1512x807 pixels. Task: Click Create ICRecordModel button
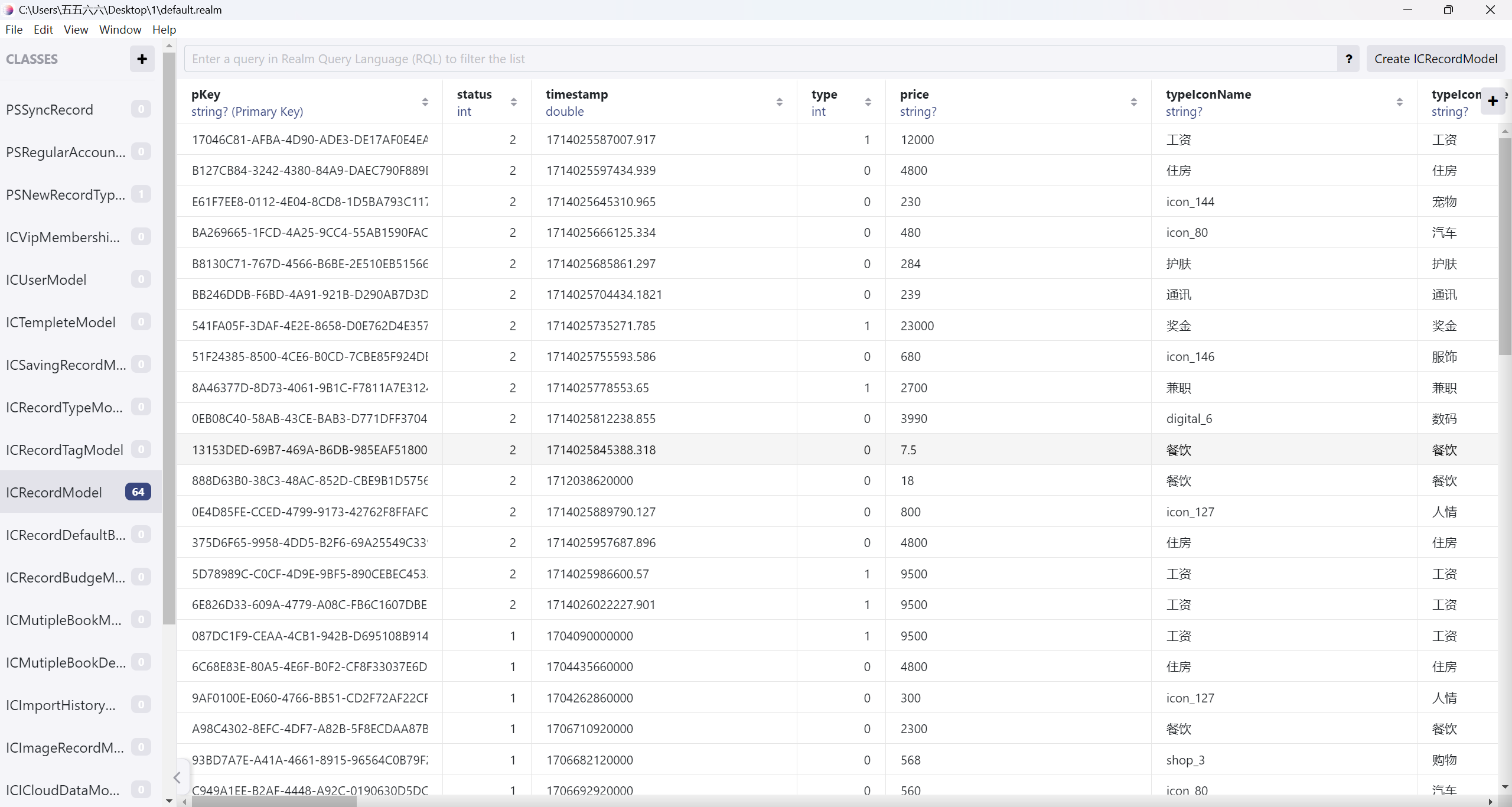pyautogui.click(x=1435, y=59)
